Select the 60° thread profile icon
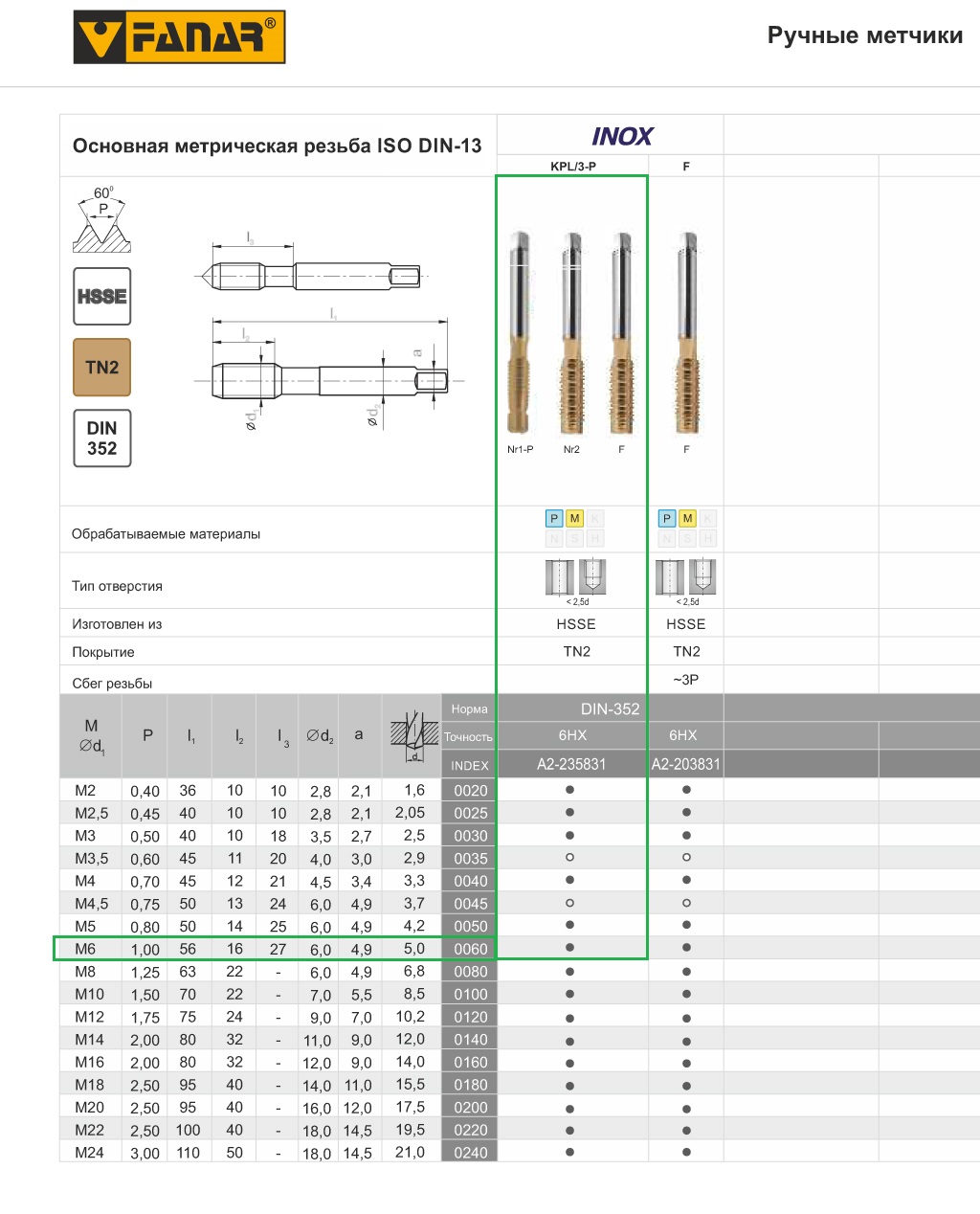Screen dimensions: 980x1214 [101, 219]
